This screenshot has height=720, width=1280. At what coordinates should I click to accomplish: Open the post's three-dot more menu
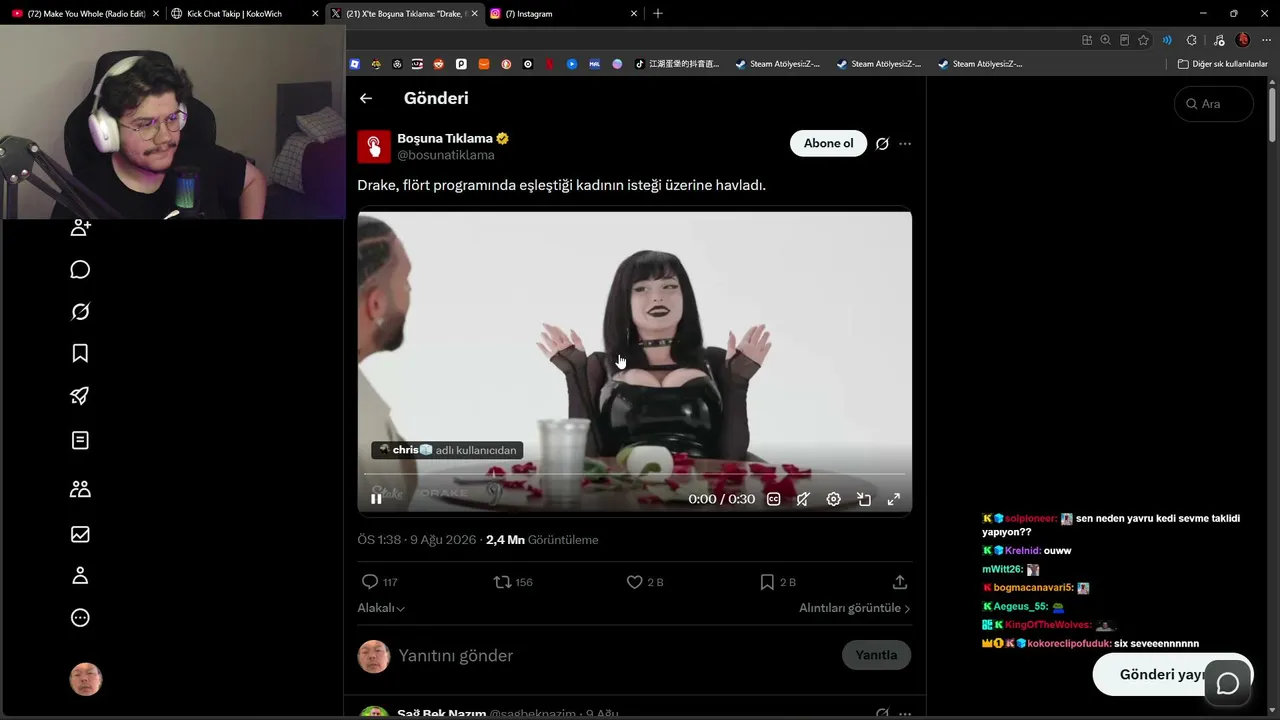pyautogui.click(x=905, y=144)
